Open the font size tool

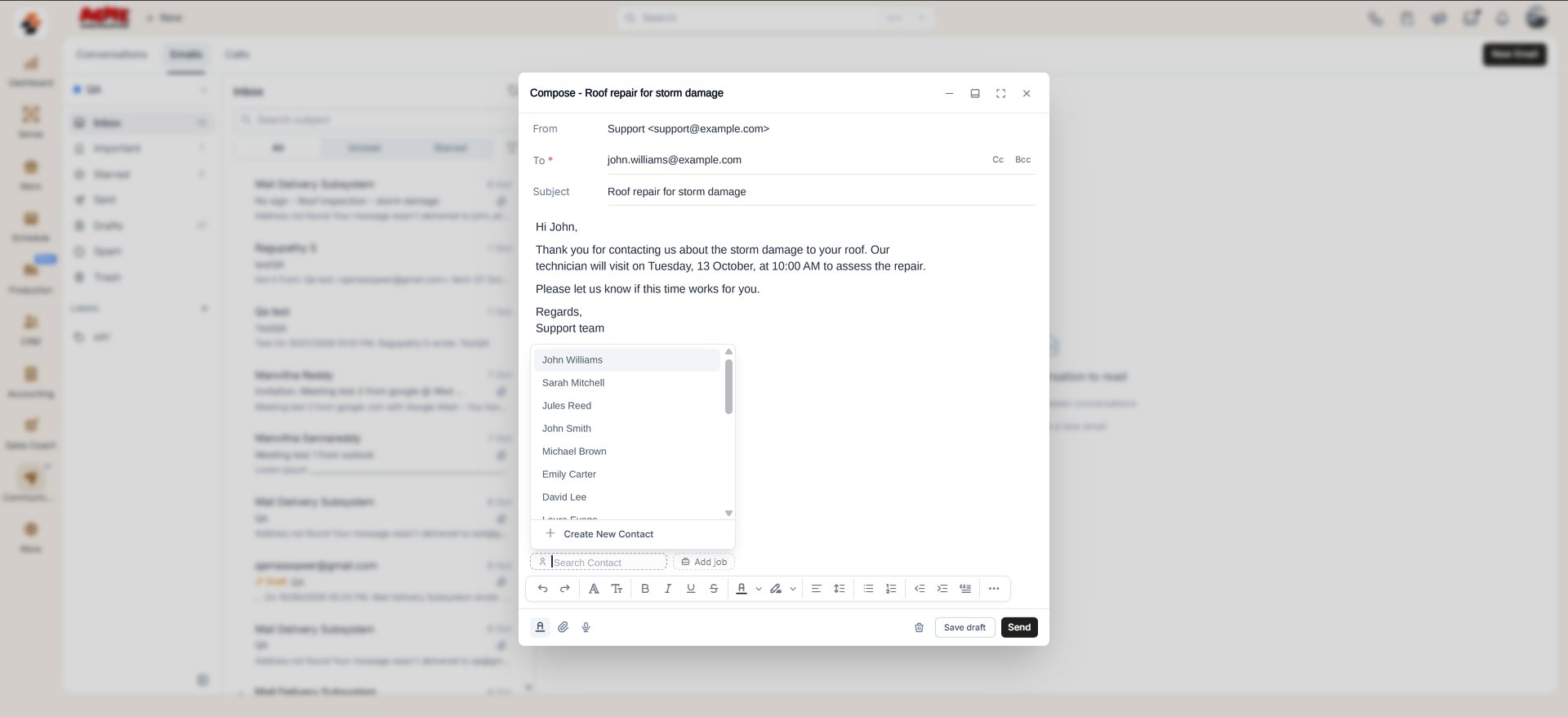click(x=617, y=589)
